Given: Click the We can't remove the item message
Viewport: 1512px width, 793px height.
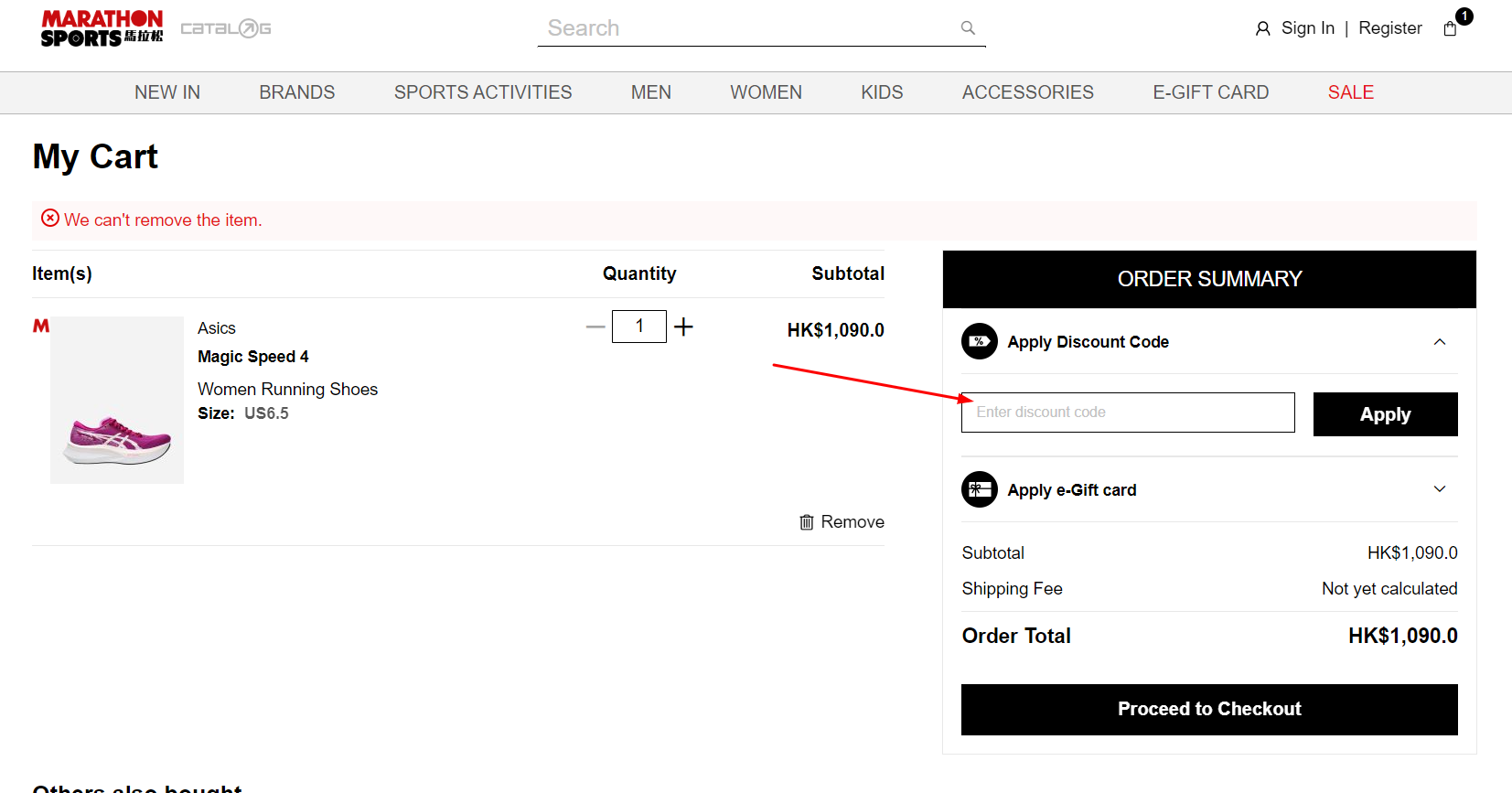Looking at the screenshot, I should 163,220.
